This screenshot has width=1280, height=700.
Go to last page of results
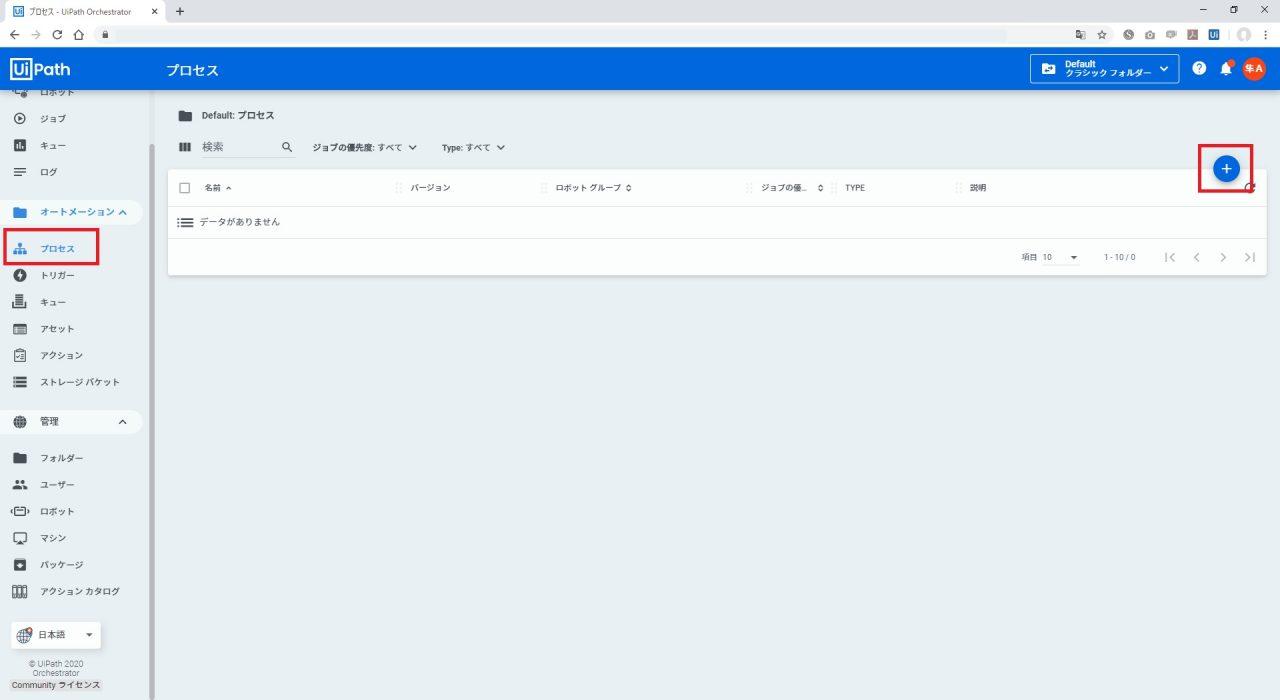click(1250, 257)
